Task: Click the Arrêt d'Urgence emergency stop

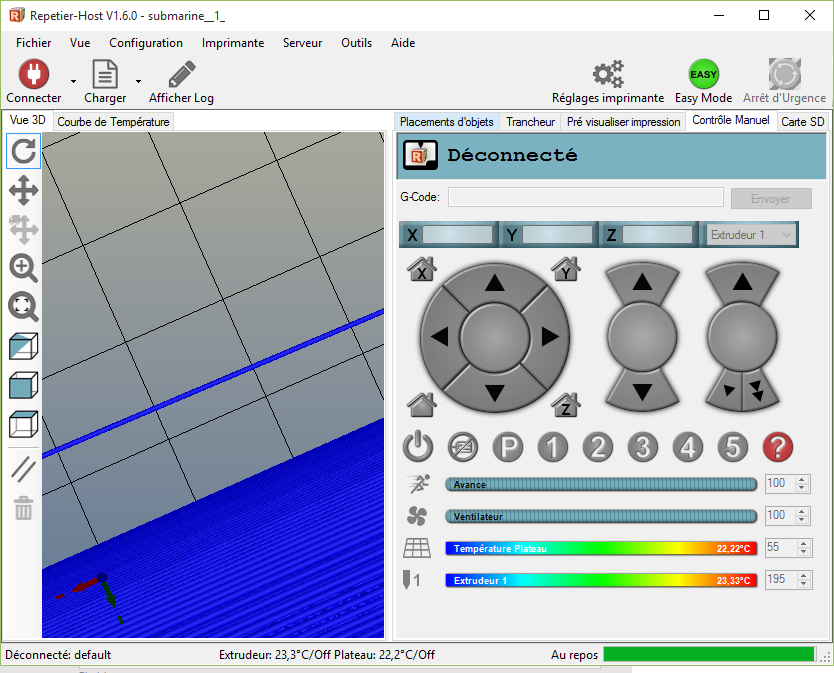Action: pos(785,74)
